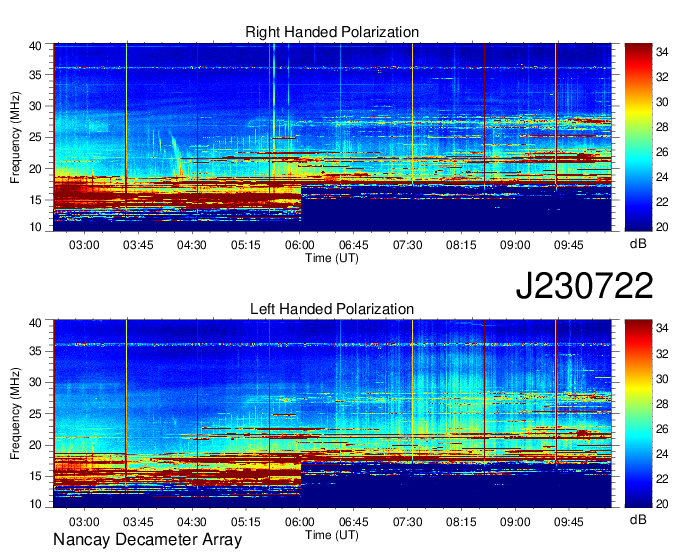This screenshot has width=680, height=552.
Task: Click the 35 frequency tick in bottom panel
Action: pyautogui.click(x=36, y=351)
